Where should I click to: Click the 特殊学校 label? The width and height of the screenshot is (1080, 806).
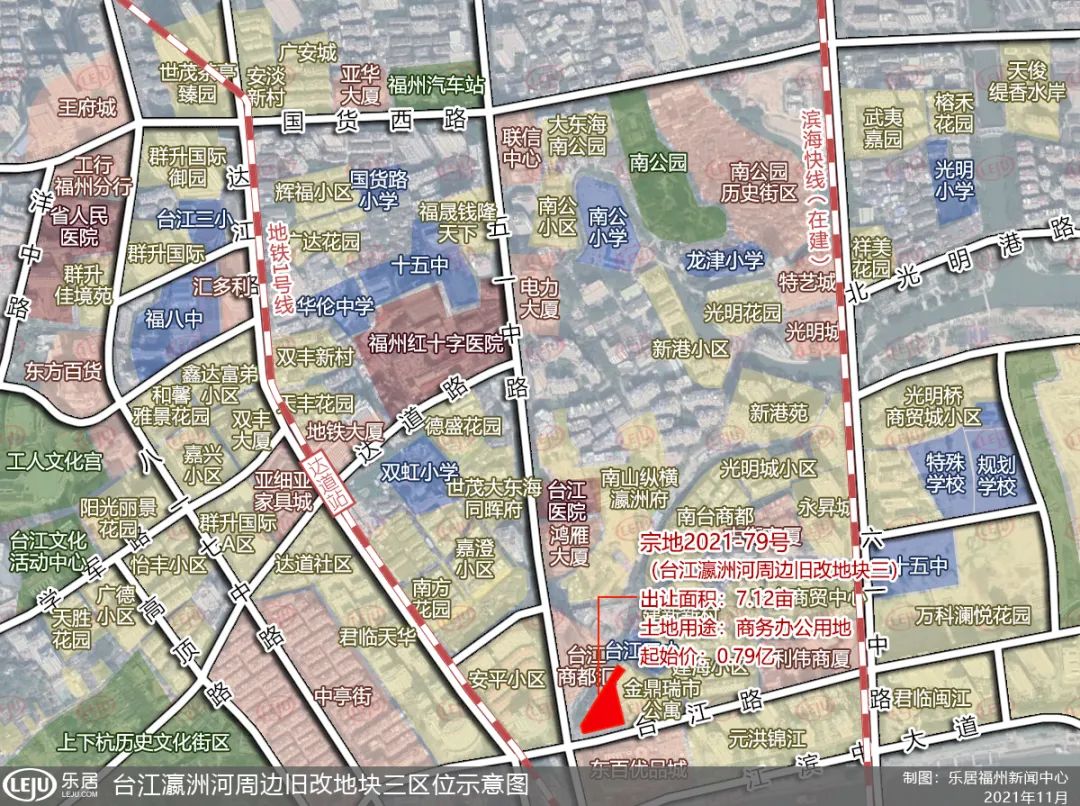coord(946,473)
